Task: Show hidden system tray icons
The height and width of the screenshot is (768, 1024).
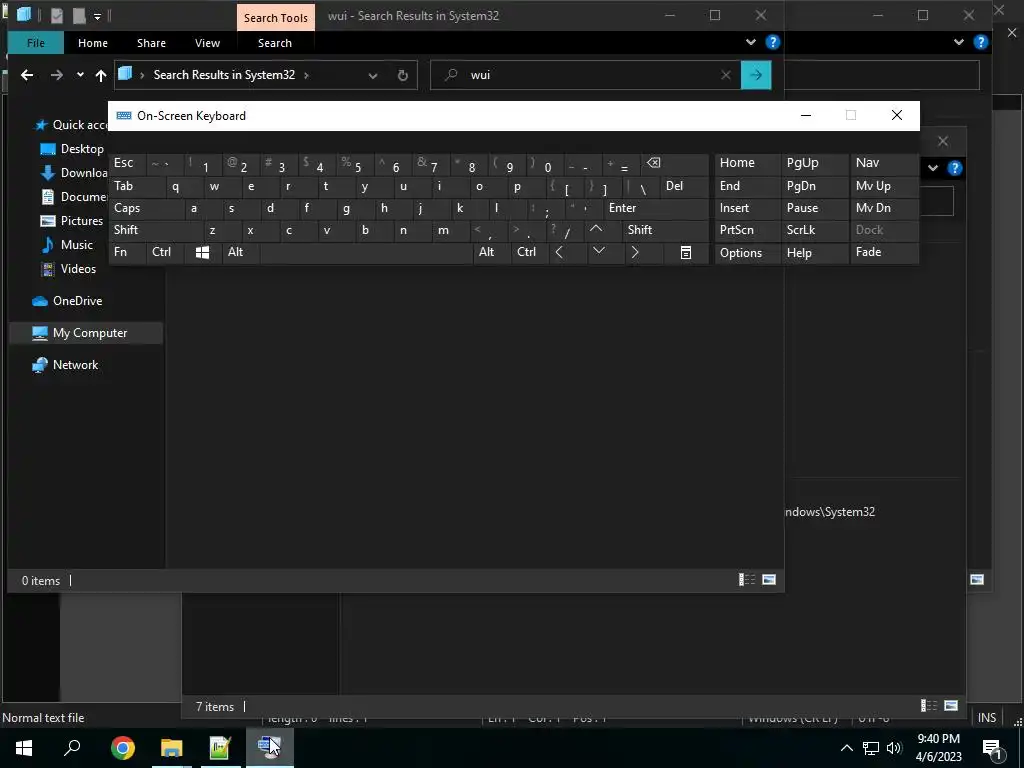Action: tap(846, 748)
